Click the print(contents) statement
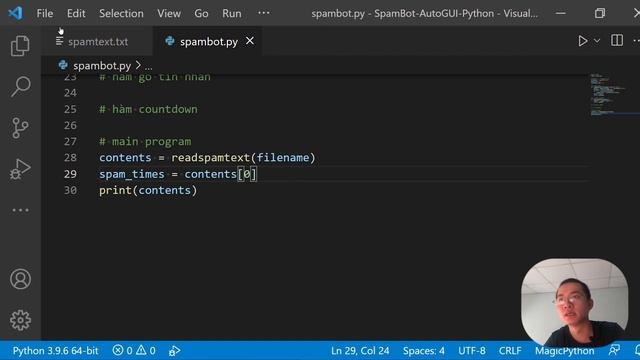 [148, 190]
